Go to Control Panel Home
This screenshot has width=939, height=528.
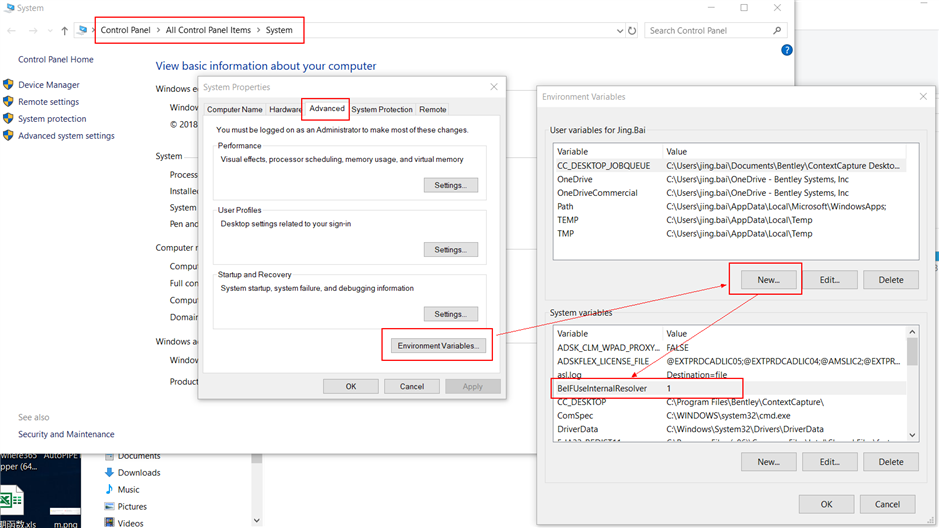(56, 59)
